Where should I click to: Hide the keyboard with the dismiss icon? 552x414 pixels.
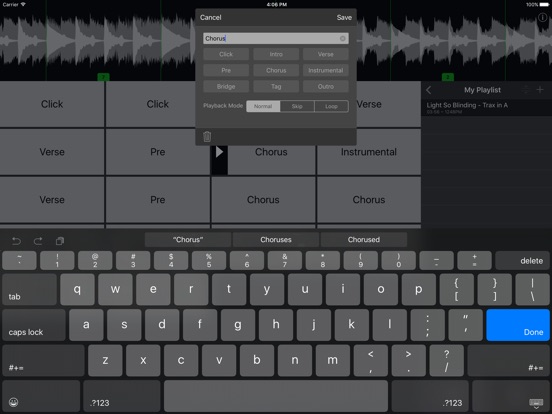coord(536,403)
